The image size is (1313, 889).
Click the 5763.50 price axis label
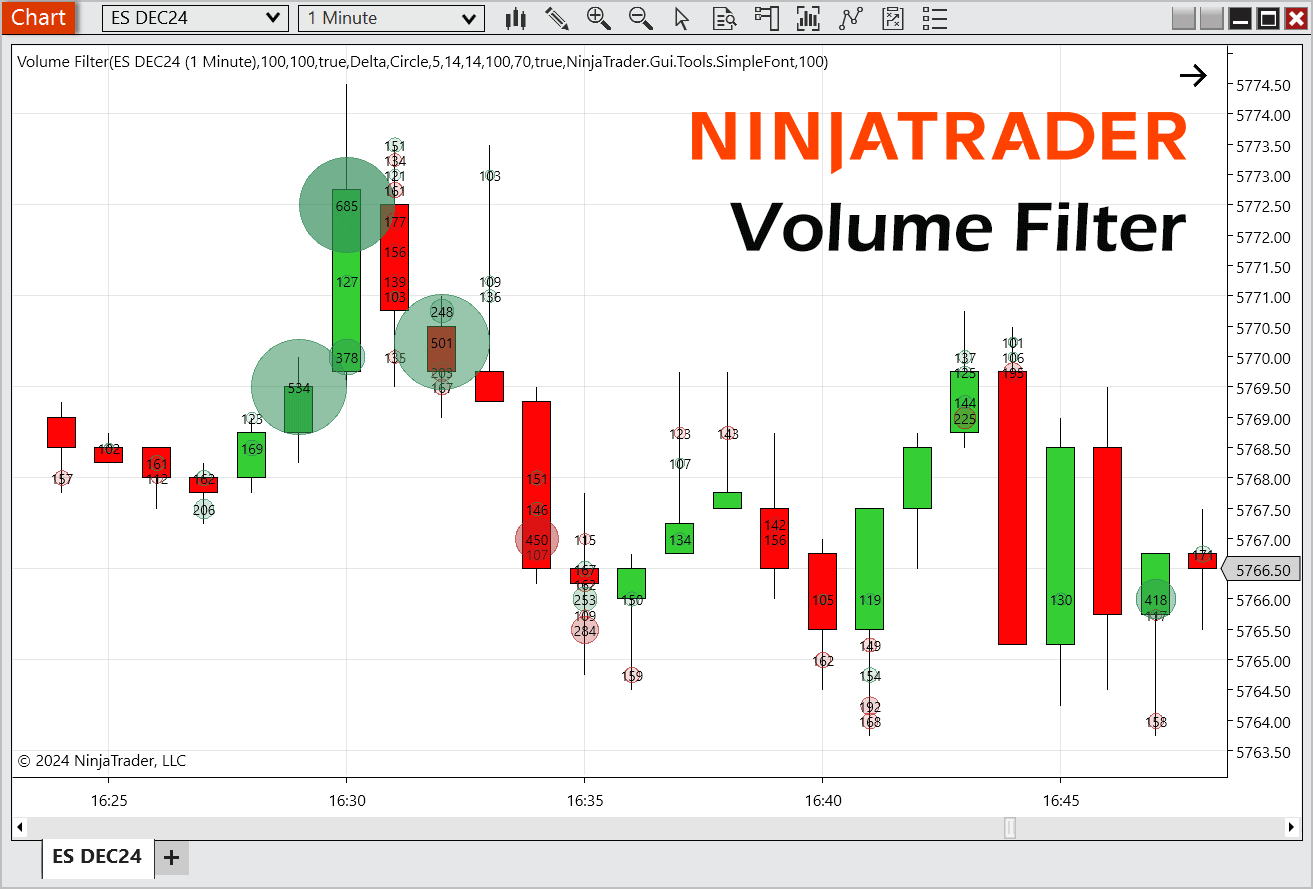[1263, 752]
